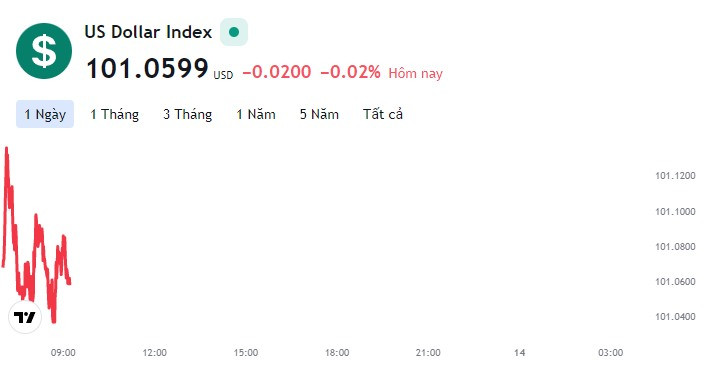Click the Hôm nay label

(415, 73)
